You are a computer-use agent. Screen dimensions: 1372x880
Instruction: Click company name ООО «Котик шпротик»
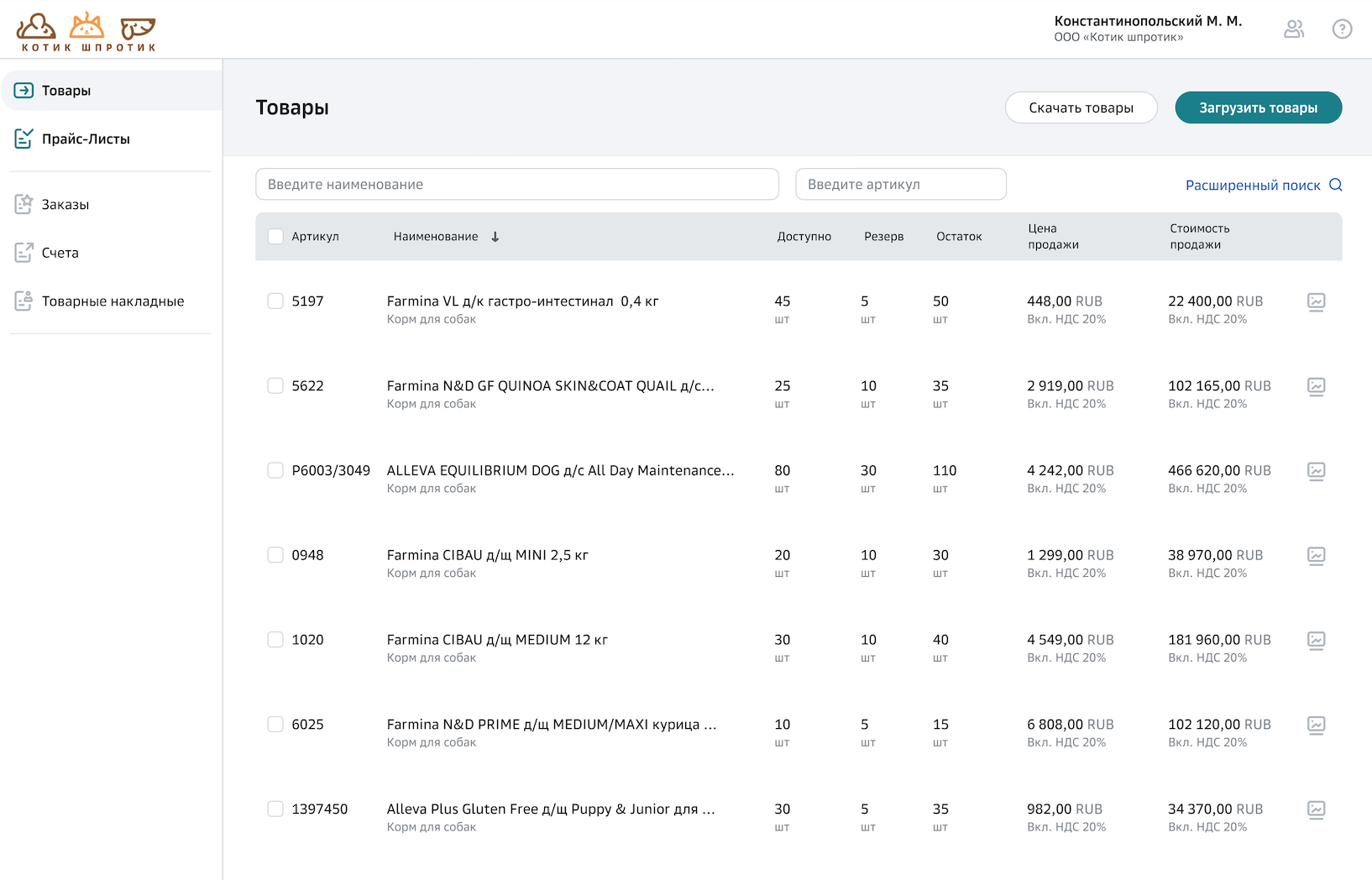pos(1118,38)
